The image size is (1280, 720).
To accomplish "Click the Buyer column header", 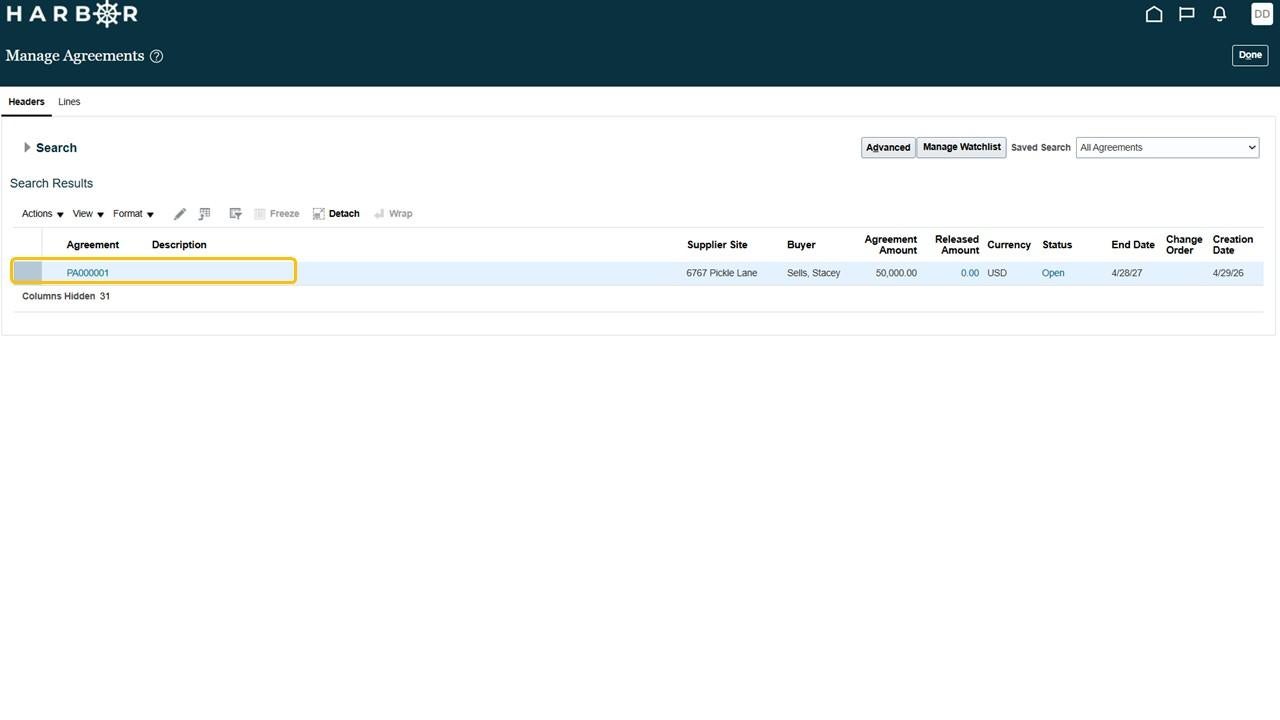I will point(801,245).
